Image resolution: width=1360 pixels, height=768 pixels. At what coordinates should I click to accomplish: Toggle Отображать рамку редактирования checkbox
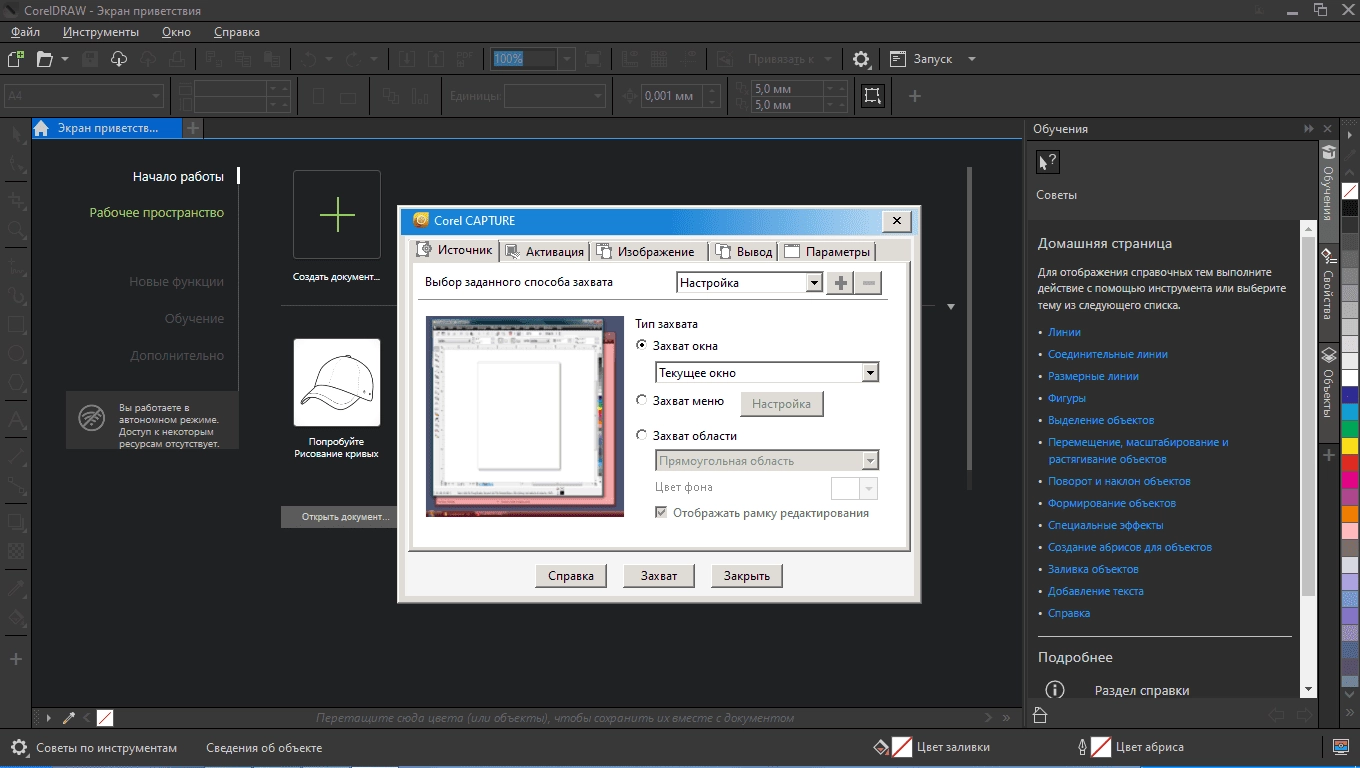661,512
